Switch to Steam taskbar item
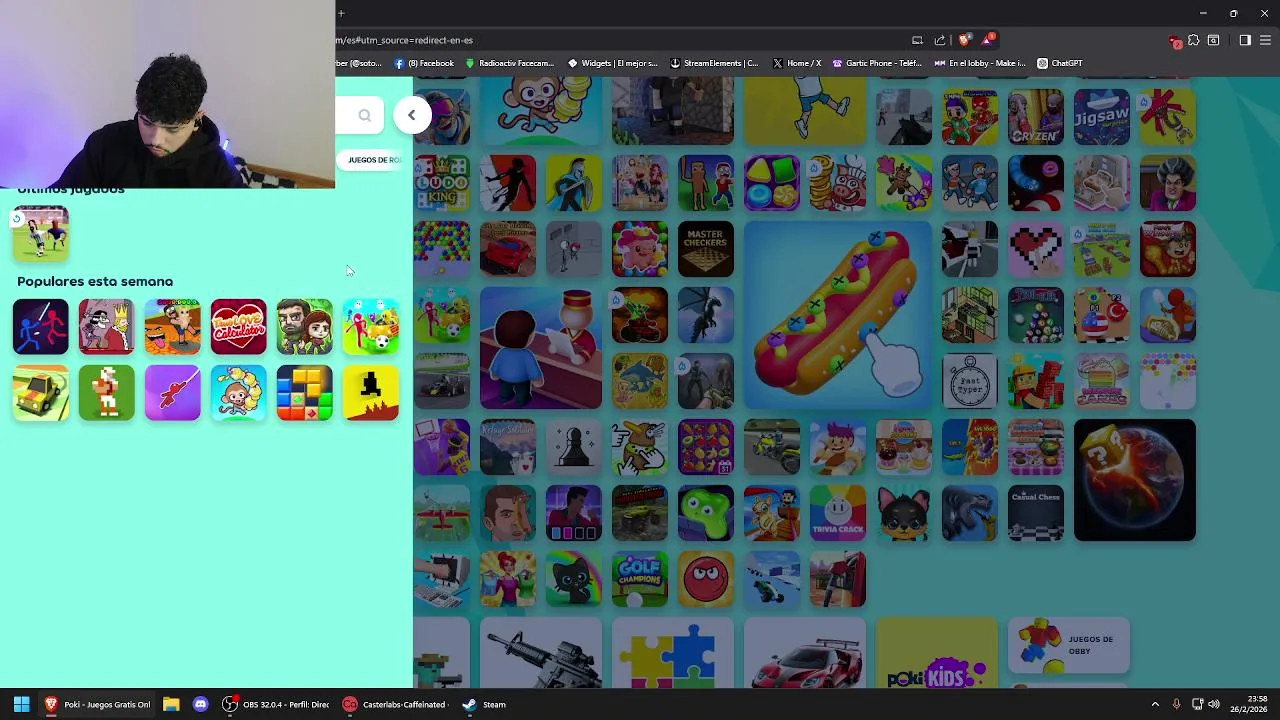The image size is (1280, 720). pyautogui.click(x=484, y=704)
